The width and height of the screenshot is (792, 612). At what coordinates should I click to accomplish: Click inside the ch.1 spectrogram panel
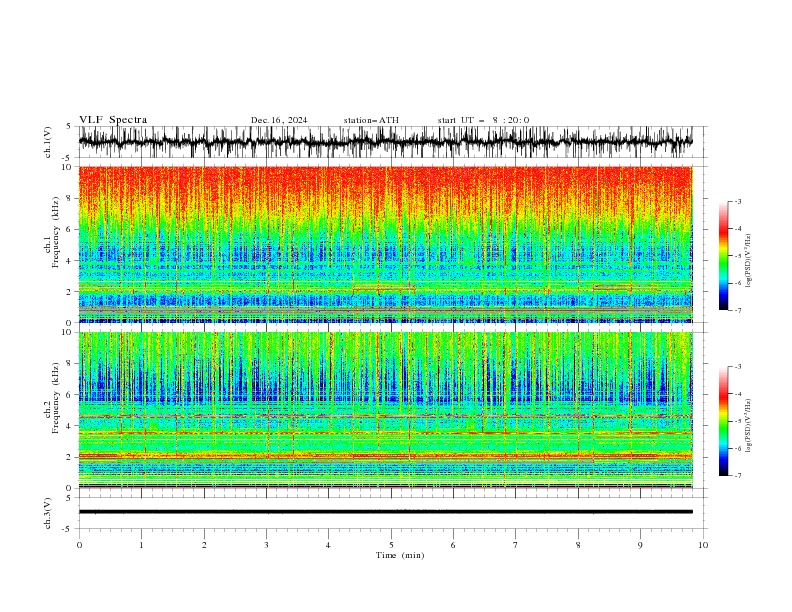(385, 244)
